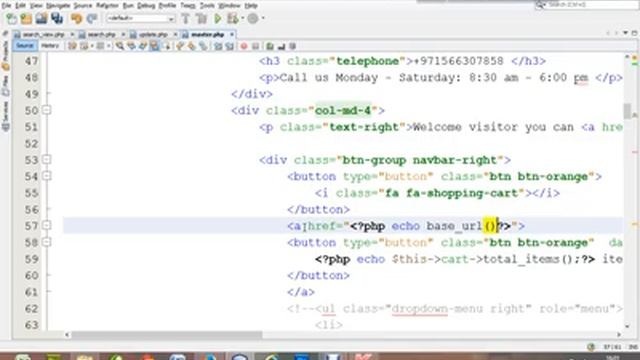Image resolution: width=640 pixels, height=360 pixels.
Task: Click the Undo arrow icon
Action: tap(76, 18)
